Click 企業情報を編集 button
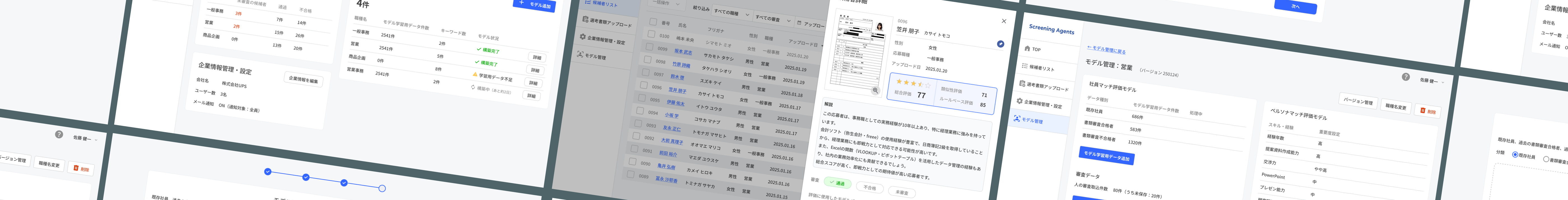This screenshot has width=1568, height=200. [x=303, y=80]
